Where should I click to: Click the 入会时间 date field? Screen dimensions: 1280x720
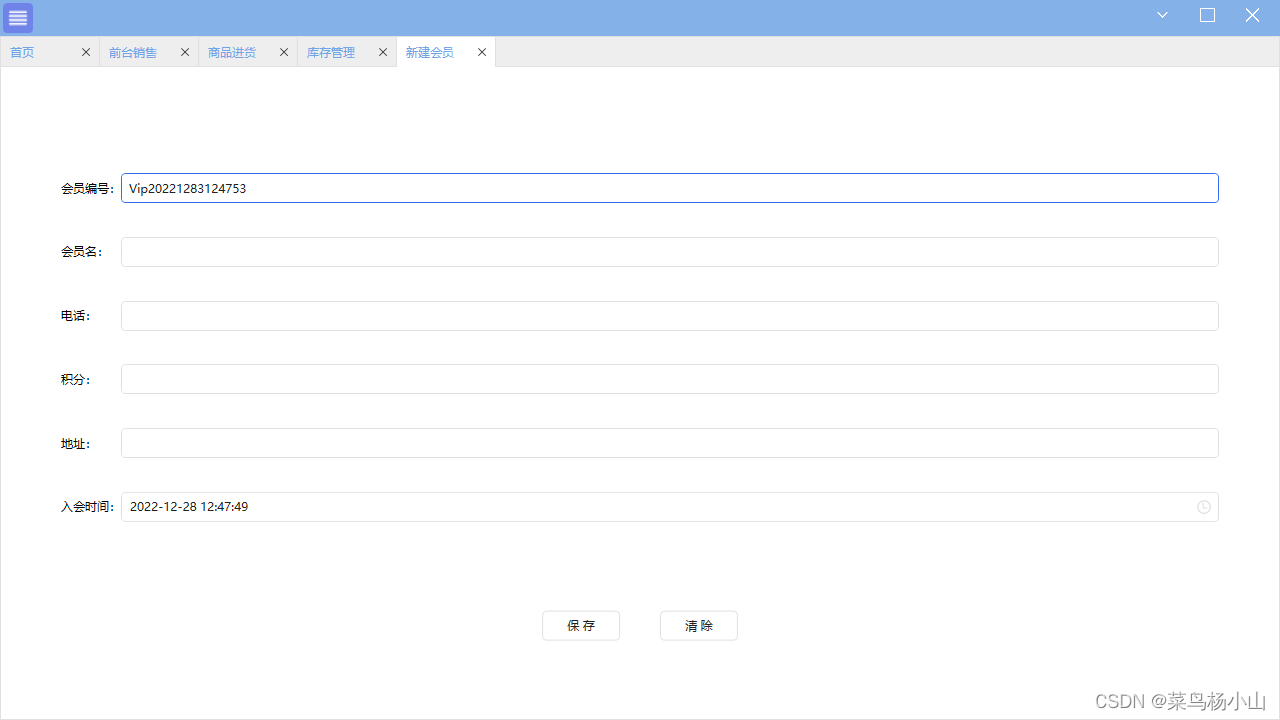670,507
